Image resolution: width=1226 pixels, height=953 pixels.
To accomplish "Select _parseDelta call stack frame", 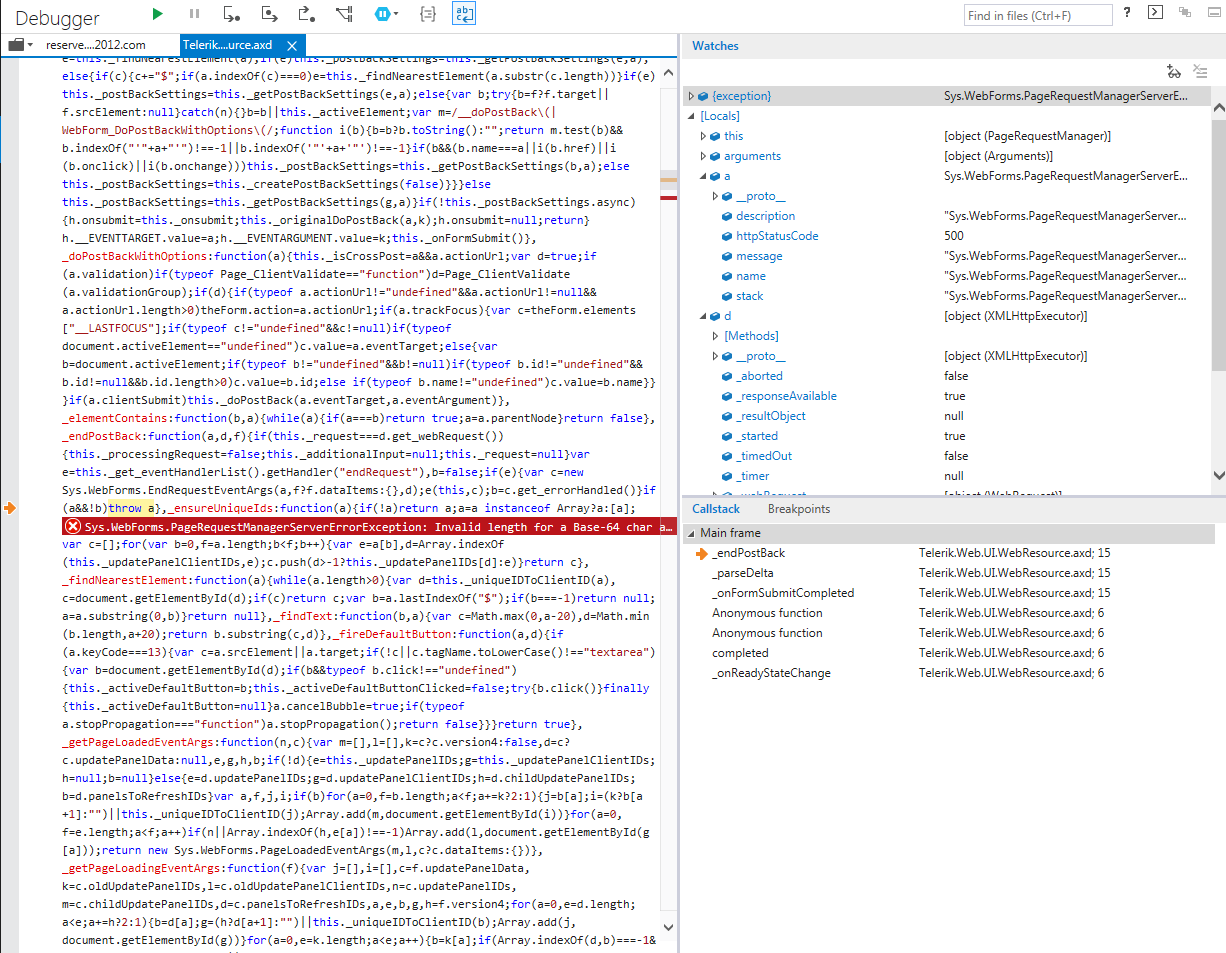I will pyautogui.click(x=947, y=573).
